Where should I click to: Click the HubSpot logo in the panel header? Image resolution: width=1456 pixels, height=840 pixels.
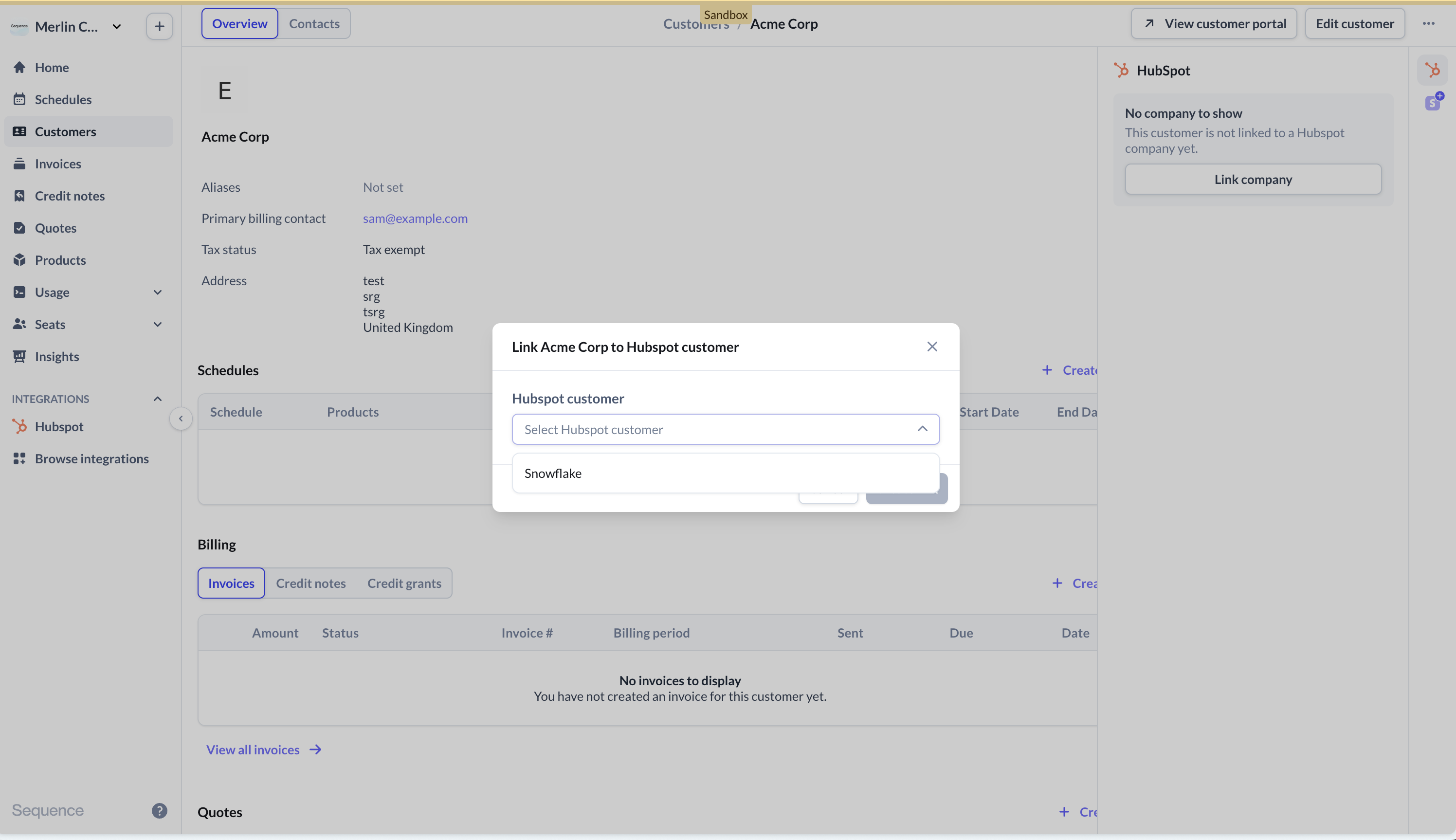coord(1121,71)
